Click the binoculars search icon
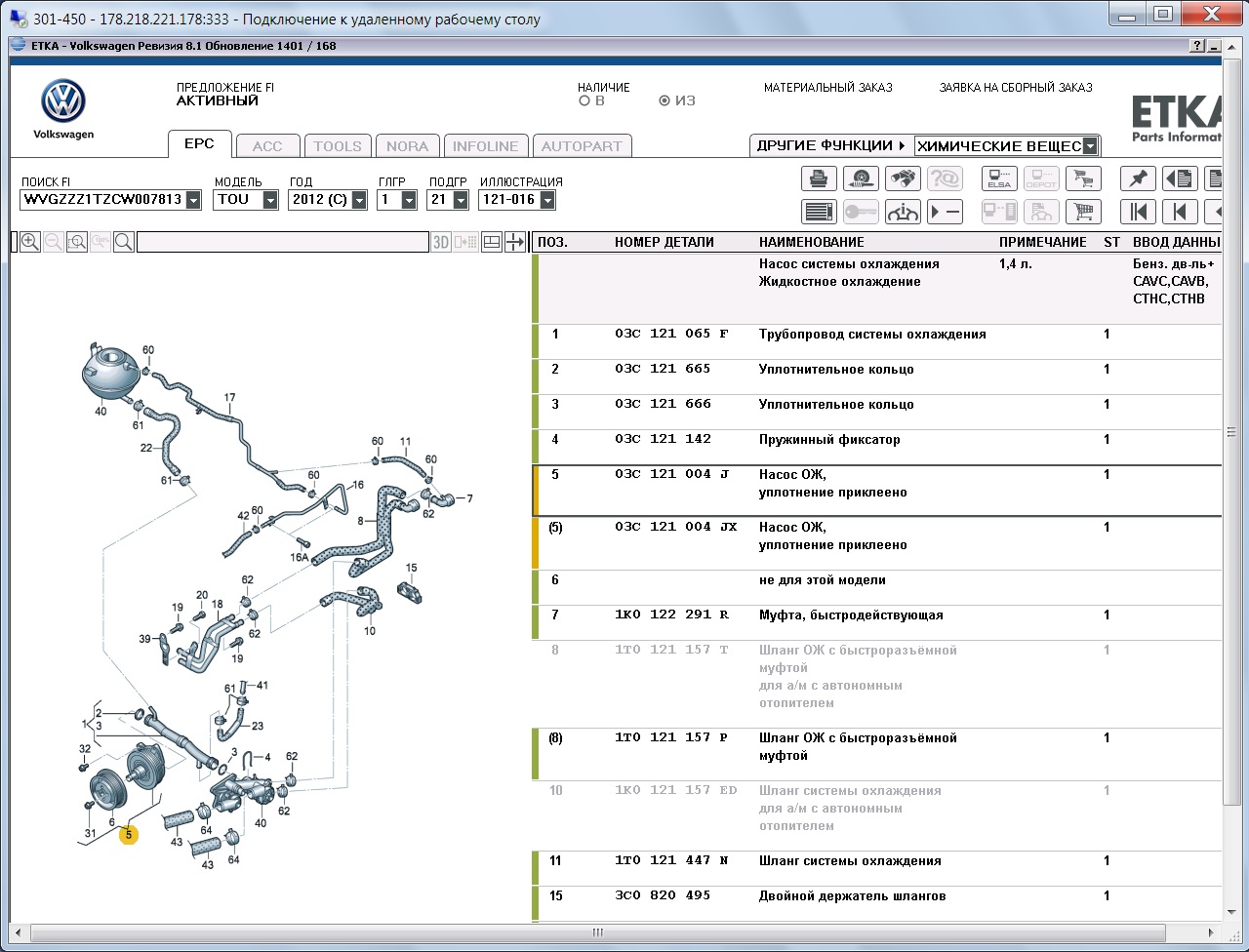The height and width of the screenshot is (952, 1249). click(x=903, y=178)
